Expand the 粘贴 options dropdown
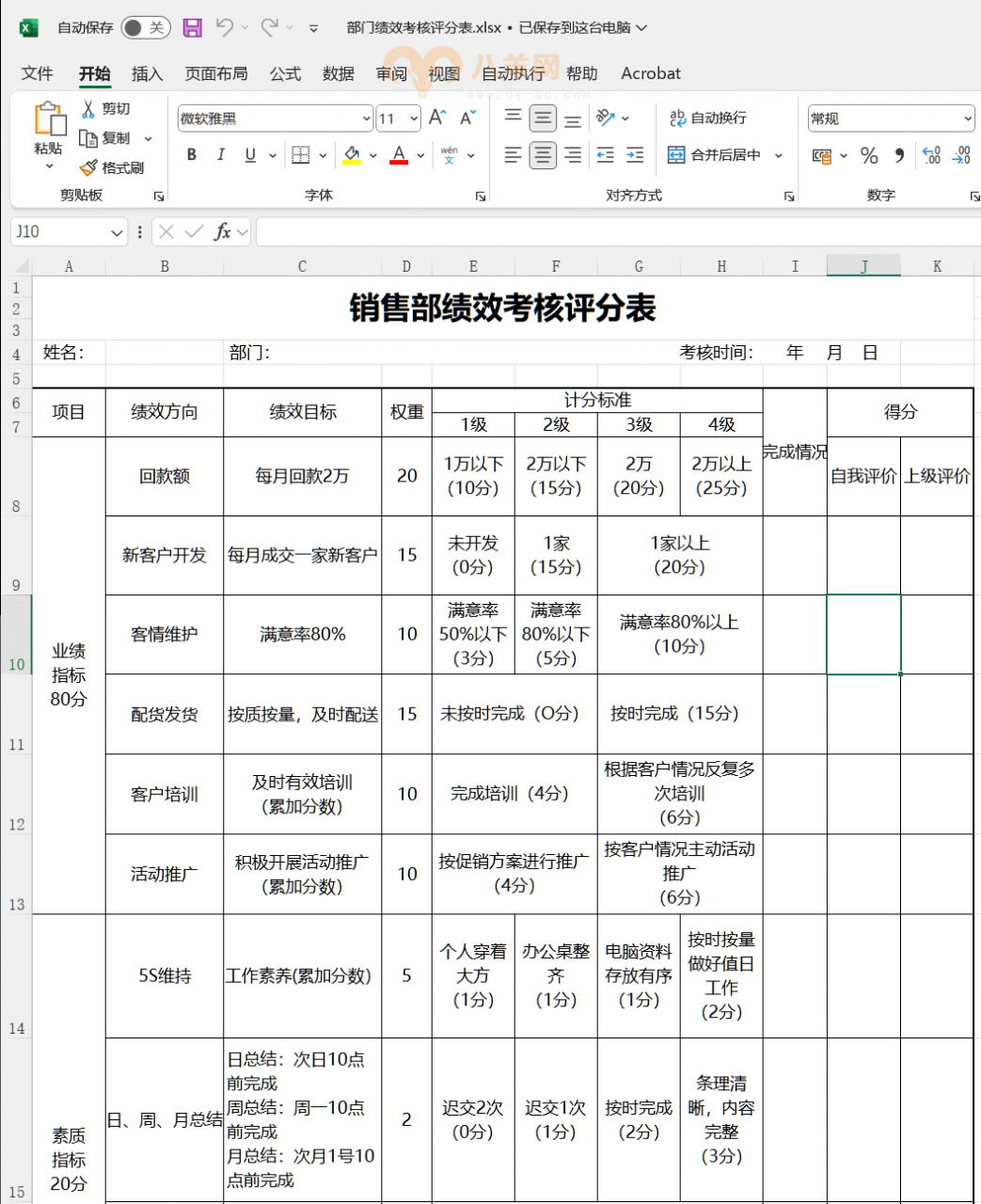Viewport: 981px width, 1204px height. pos(49,166)
